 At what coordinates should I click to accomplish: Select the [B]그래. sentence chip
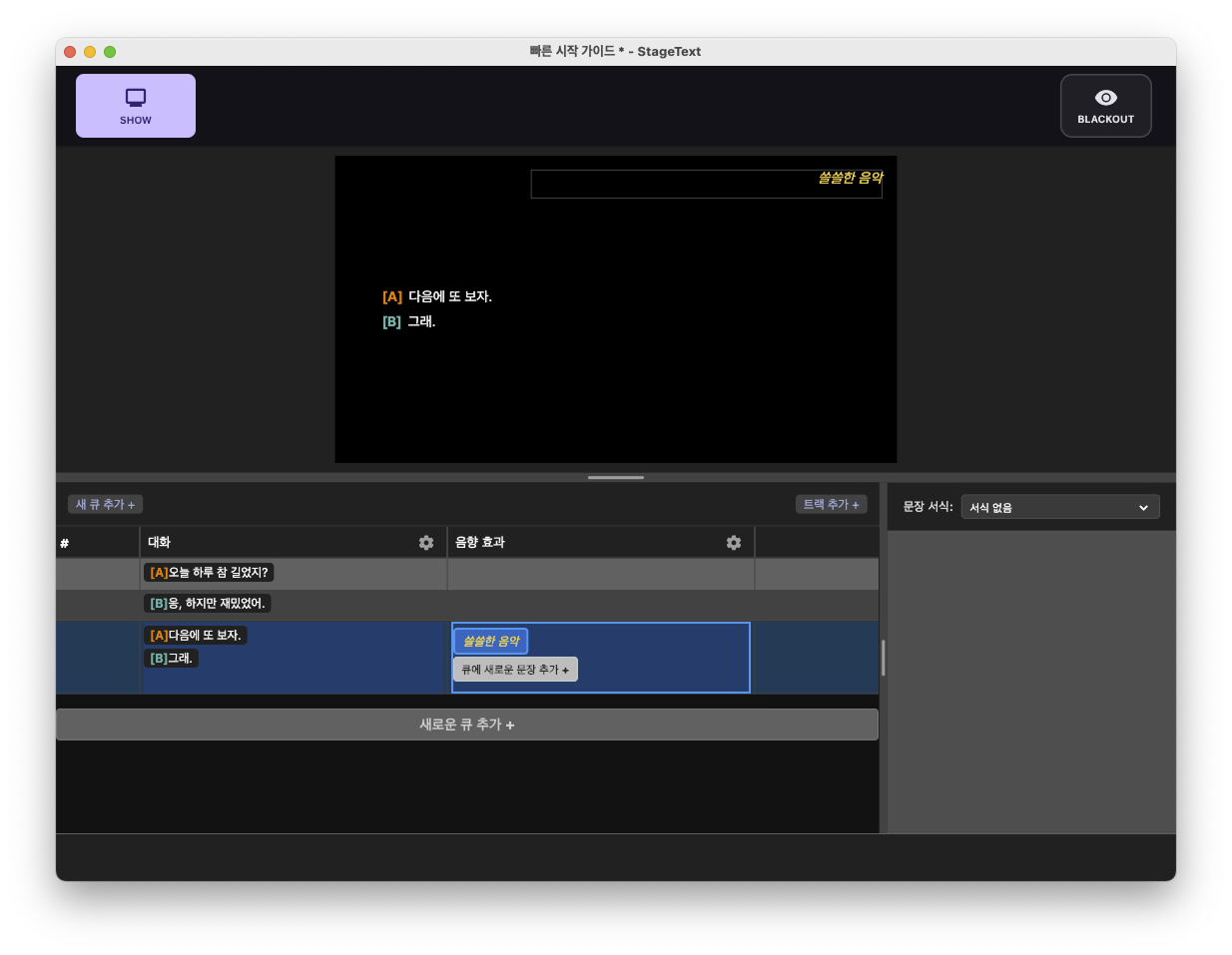pyautogui.click(x=171, y=659)
